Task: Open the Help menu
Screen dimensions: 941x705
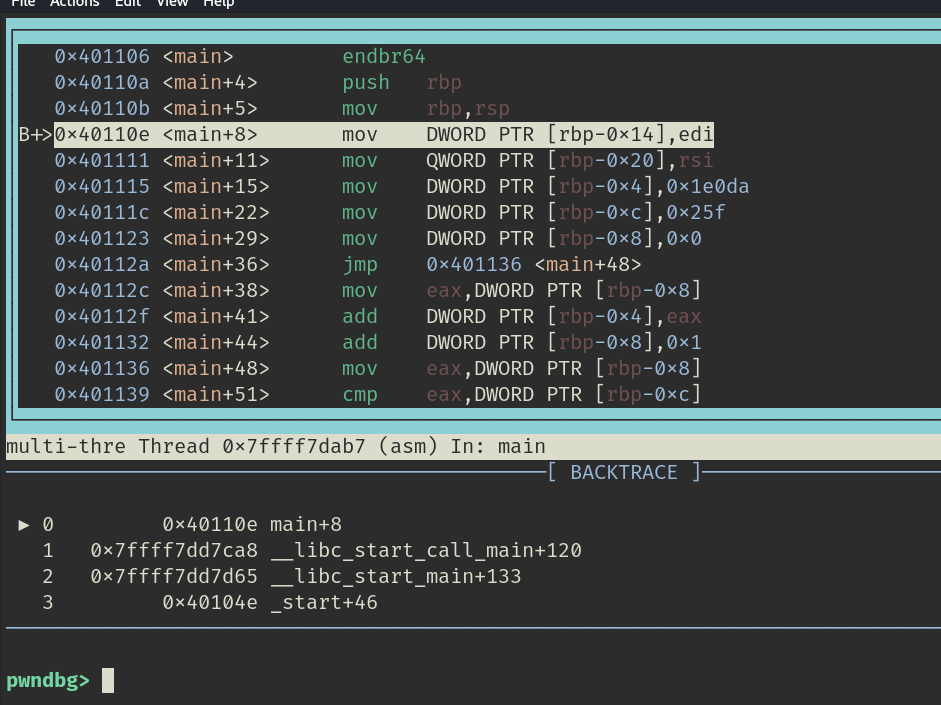Action: tap(218, 4)
